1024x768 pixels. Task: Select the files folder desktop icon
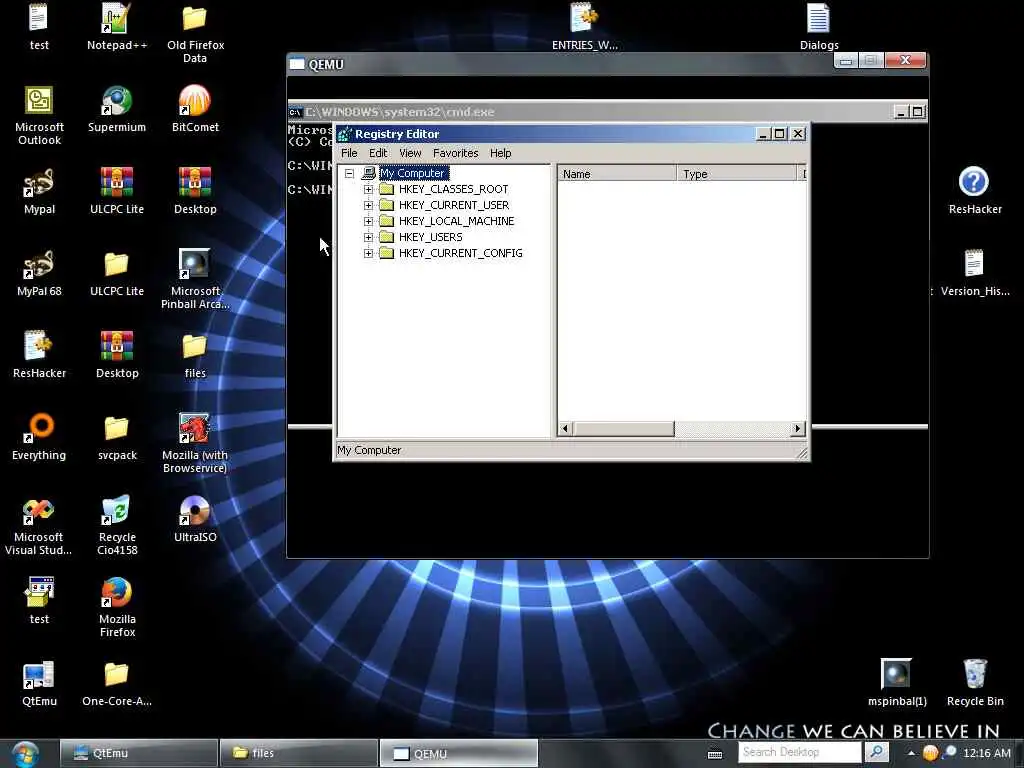[x=195, y=355]
